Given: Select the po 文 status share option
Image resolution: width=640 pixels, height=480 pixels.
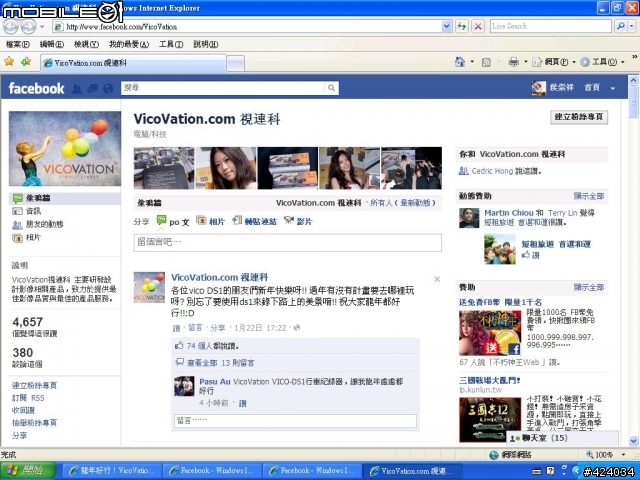Looking at the screenshot, I should (x=173, y=221).
